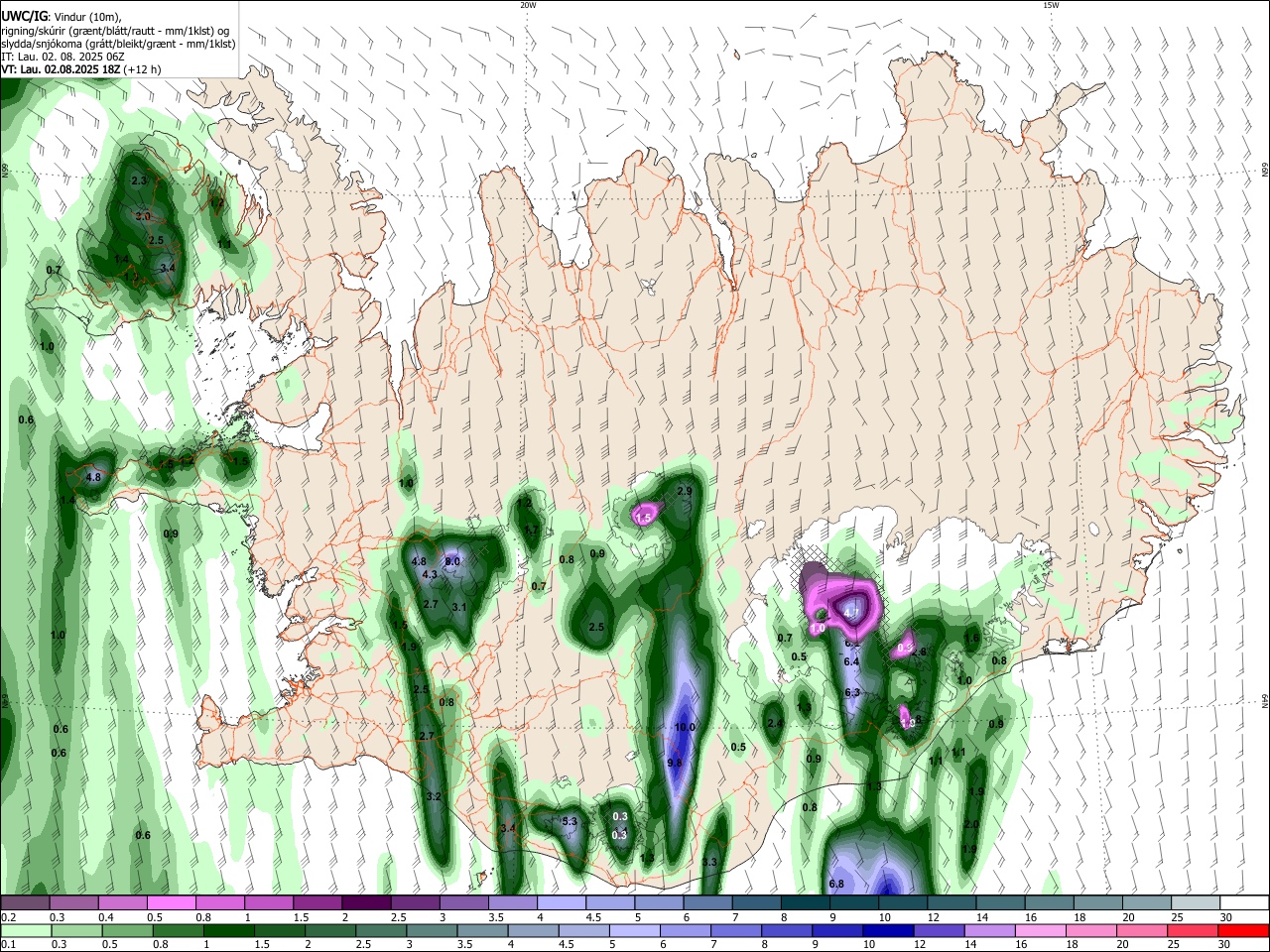Image resolution: width=1270 pixels, height=952 pixels.
Task: Click the palest green 0.1 rain legend swatch
Action: tap(24, 931)
